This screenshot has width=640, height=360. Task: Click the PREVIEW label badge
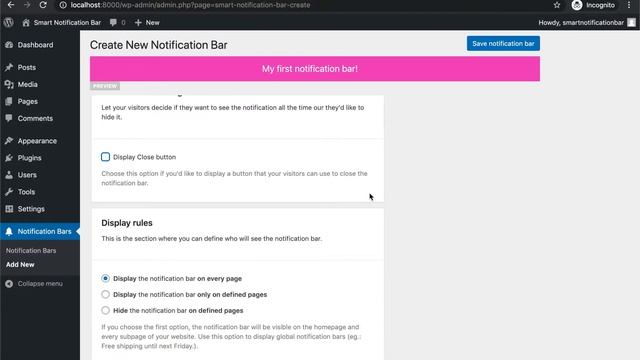pos(105,86)
